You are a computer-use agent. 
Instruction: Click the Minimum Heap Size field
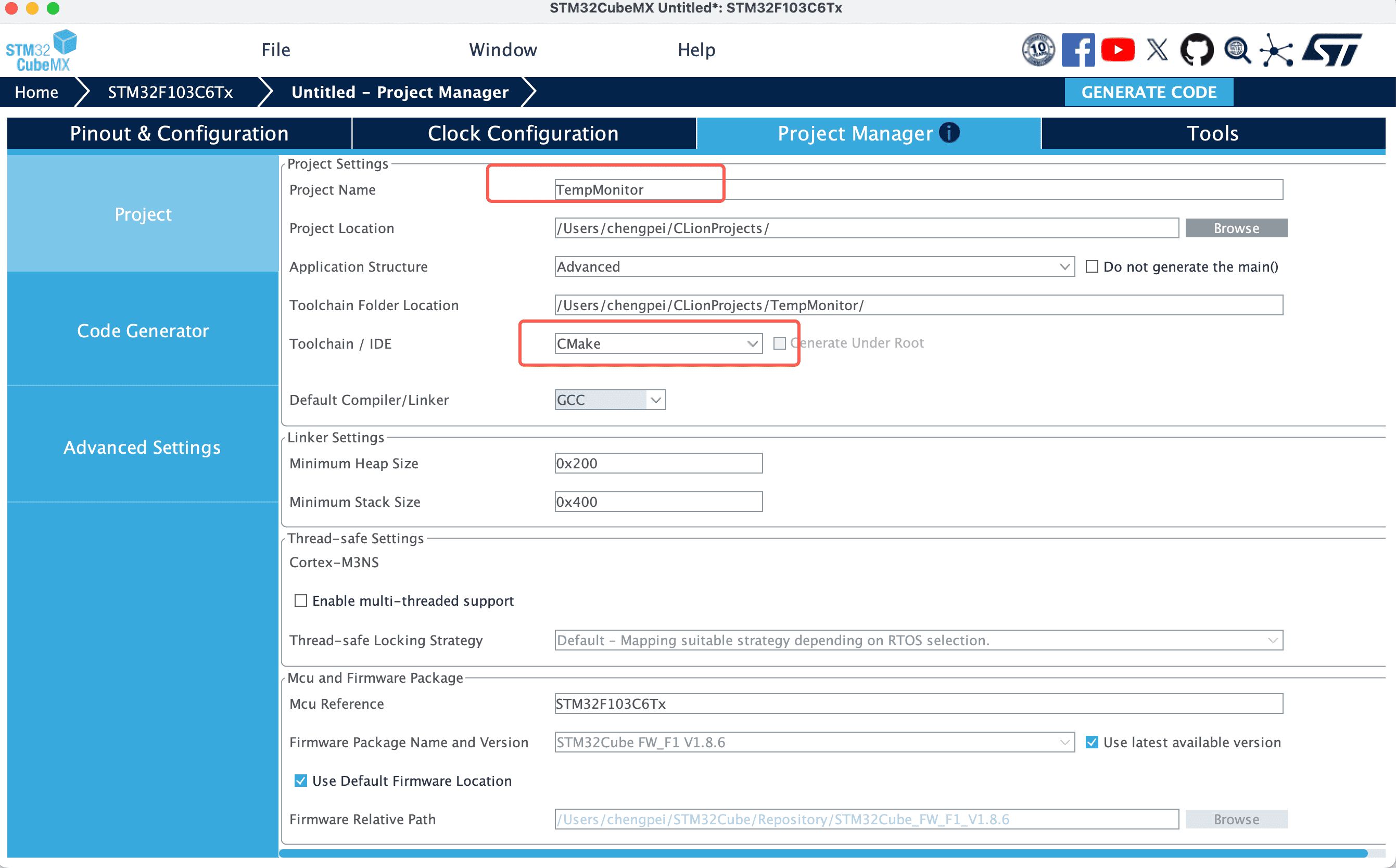point(658,463)
